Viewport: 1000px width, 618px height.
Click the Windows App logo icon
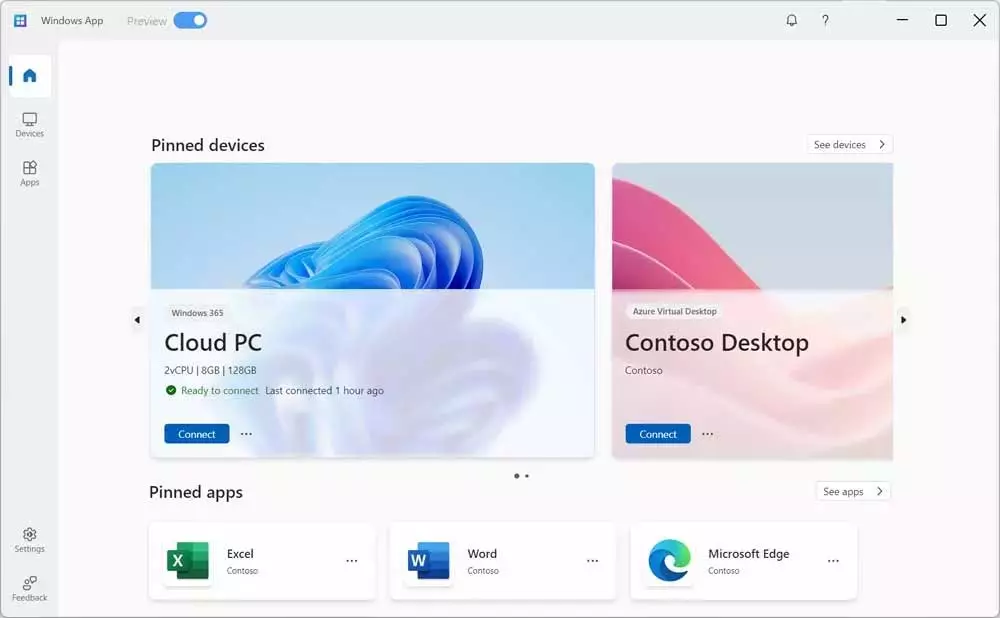point(20,20)
